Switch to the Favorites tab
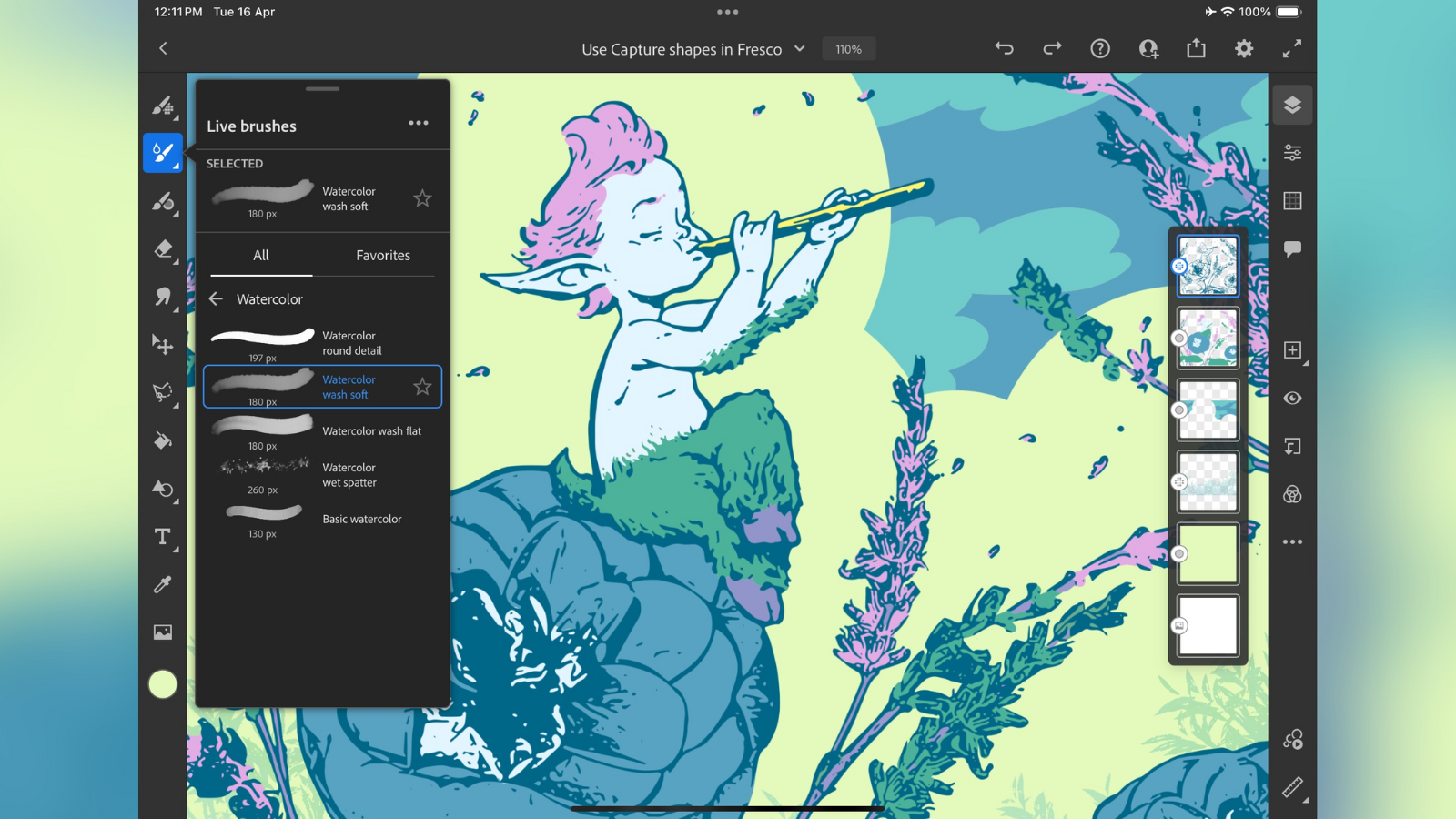 pos(383,256)
